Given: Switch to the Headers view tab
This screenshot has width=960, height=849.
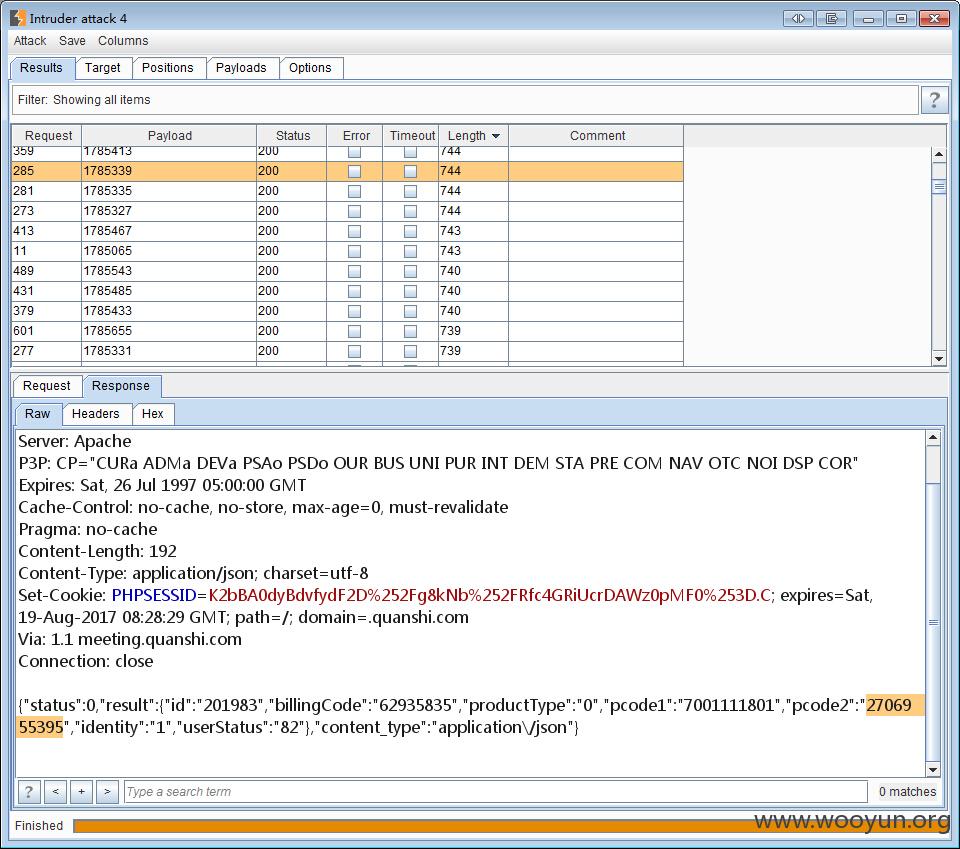Looking at the screenshot, I should [96, 414].
